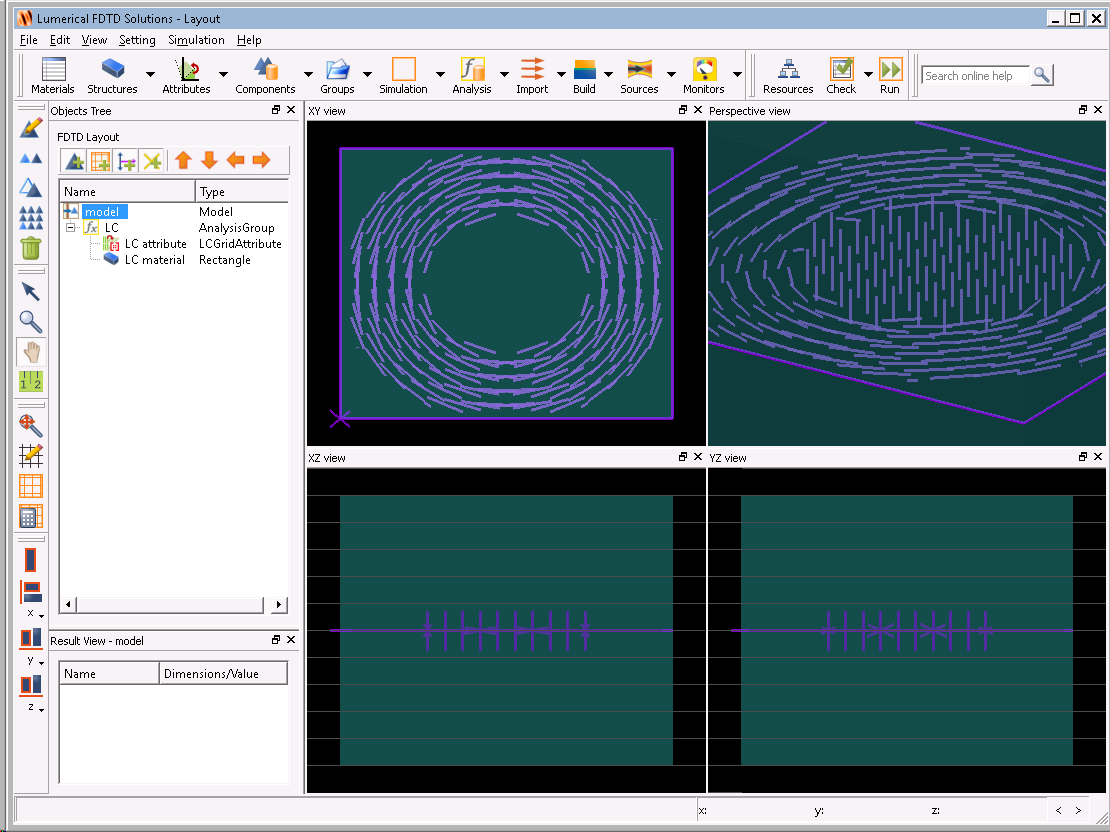Click the Dimensions/Value column header
Screen dimensions: 1110x832
(223, 673)
